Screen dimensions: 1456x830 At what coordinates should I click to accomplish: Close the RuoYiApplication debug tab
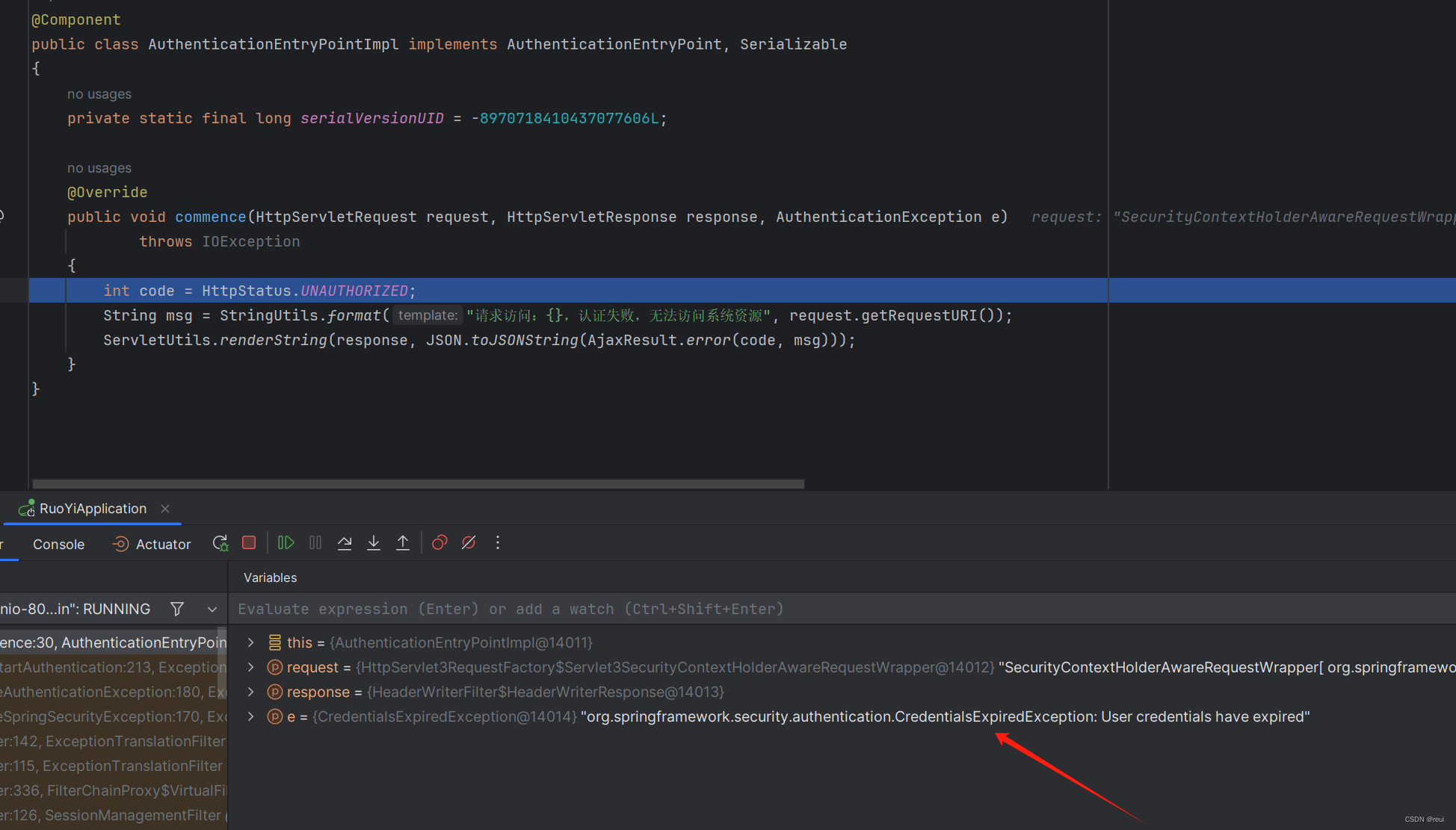[x=165, y=509]
